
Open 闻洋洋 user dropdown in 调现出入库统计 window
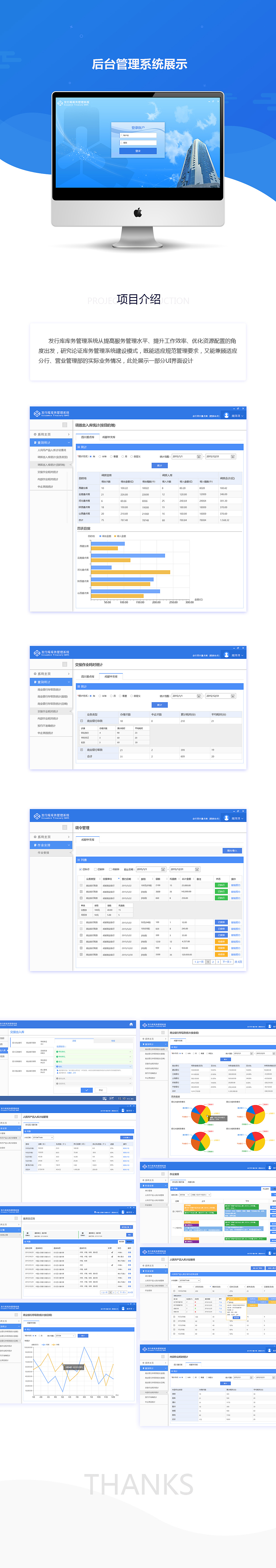click(237, 416)
